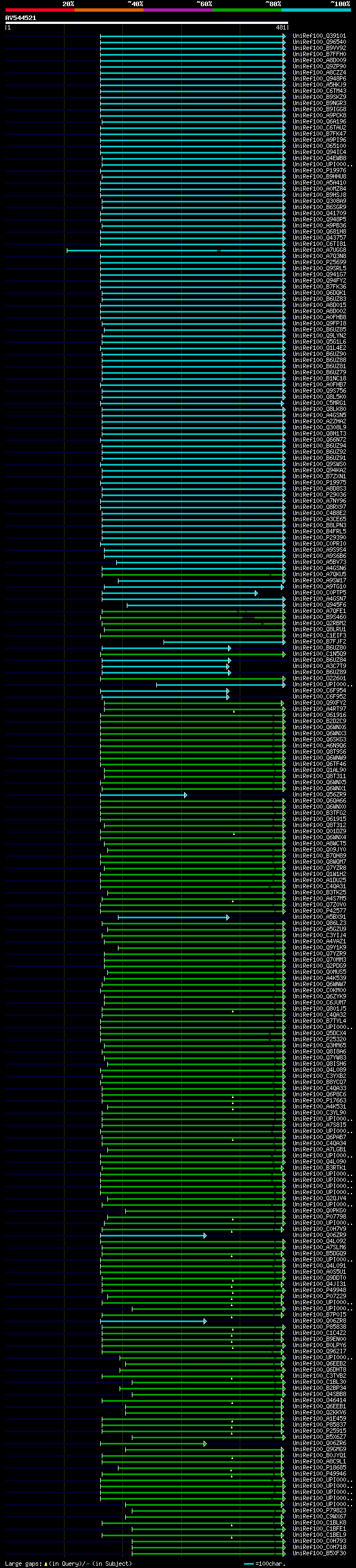Select hit label UniRef100_A5BV73
The width and height of the screenshot is (356, 1568).
coord(319,562)
